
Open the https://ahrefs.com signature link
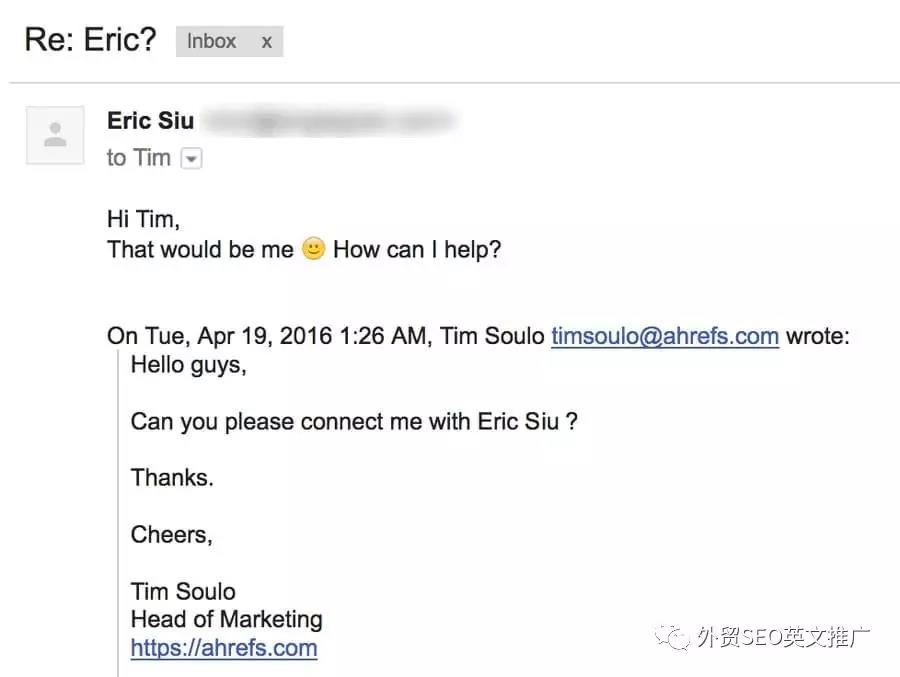[x=224, y=648]
